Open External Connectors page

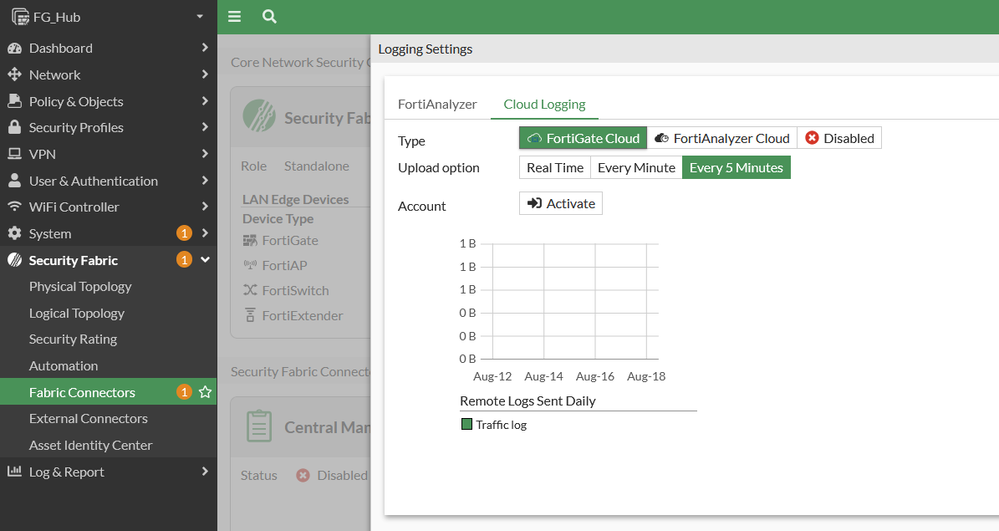88,419
